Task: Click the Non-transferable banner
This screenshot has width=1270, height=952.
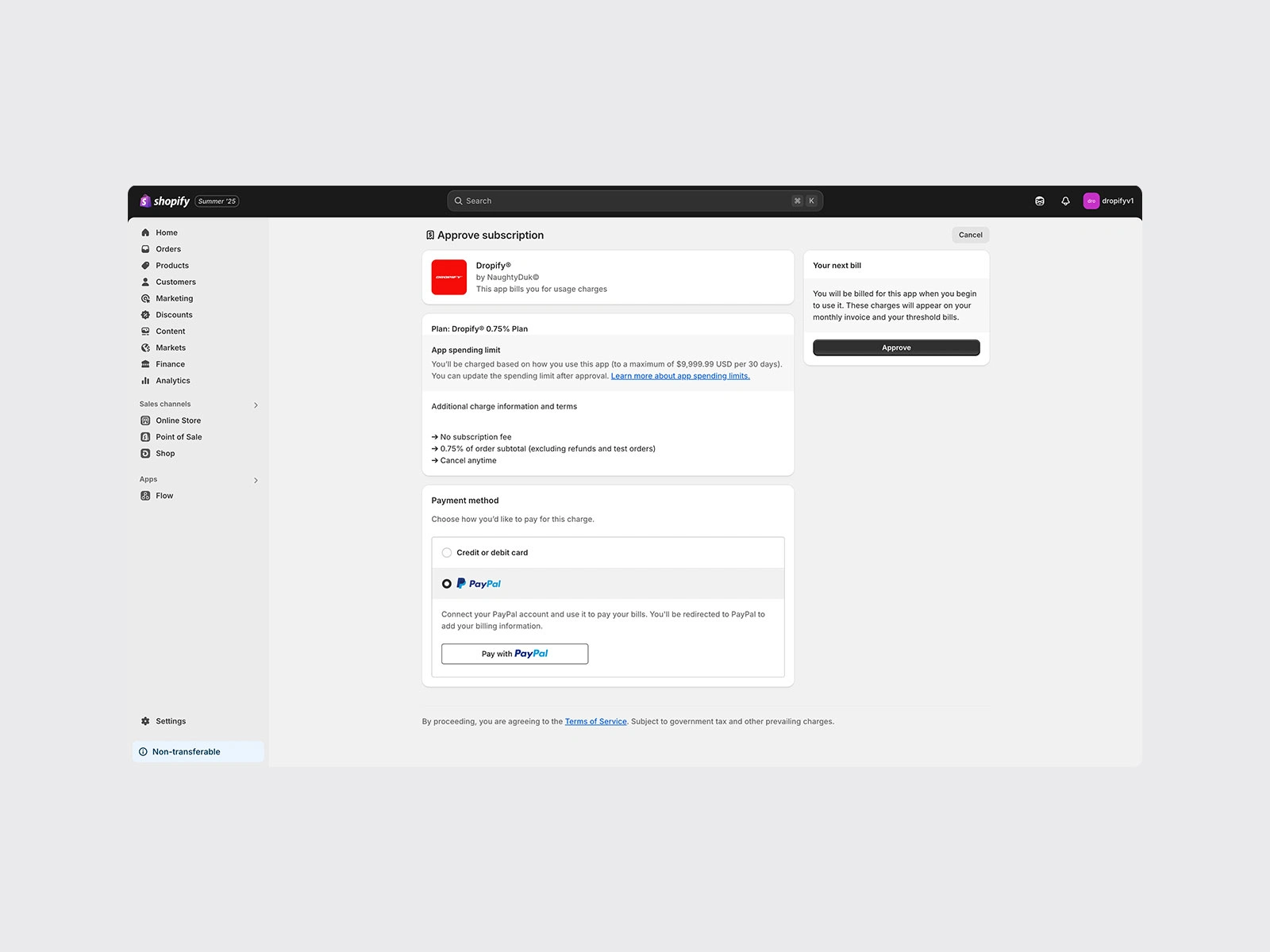Action: coord(198,752)
